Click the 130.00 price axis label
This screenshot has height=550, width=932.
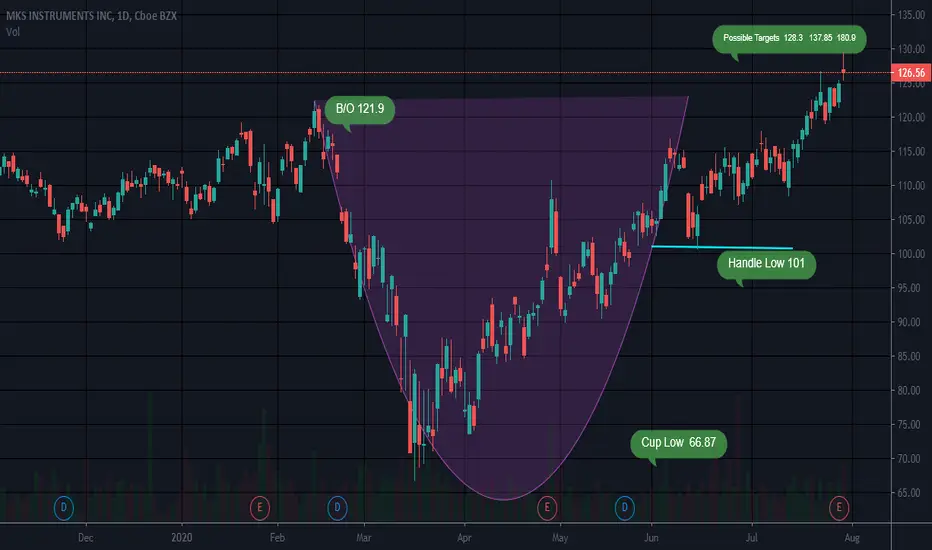(x=911, y=49)
